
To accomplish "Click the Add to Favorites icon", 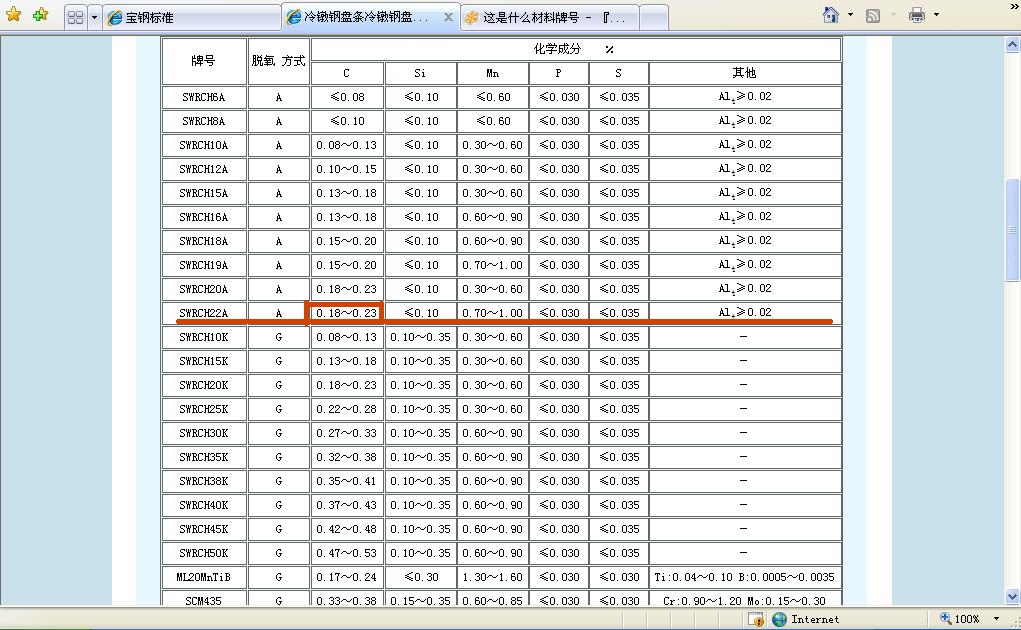I will [x=40, y=14].
